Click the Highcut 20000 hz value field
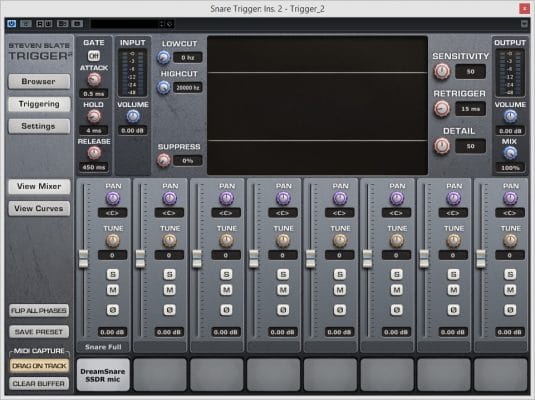Image resolution: width=535 pixels, height=400 pixels. [188, 87]
